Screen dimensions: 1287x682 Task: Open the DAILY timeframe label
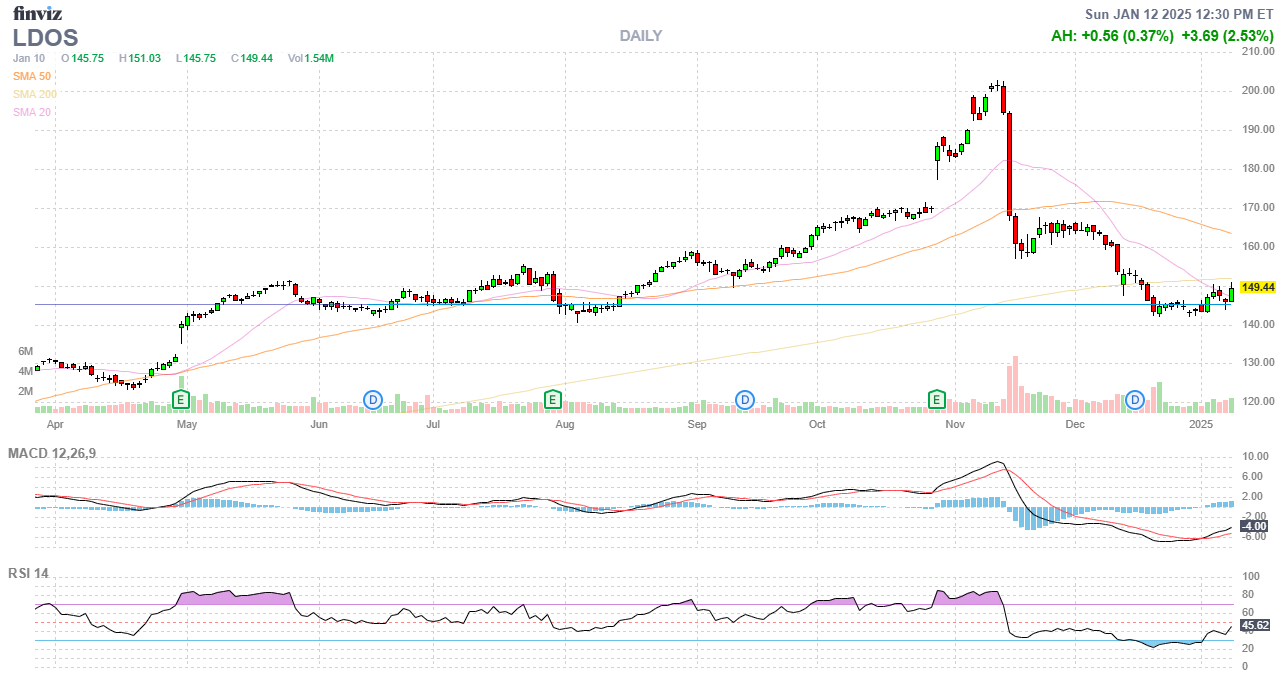click(640, 36)
